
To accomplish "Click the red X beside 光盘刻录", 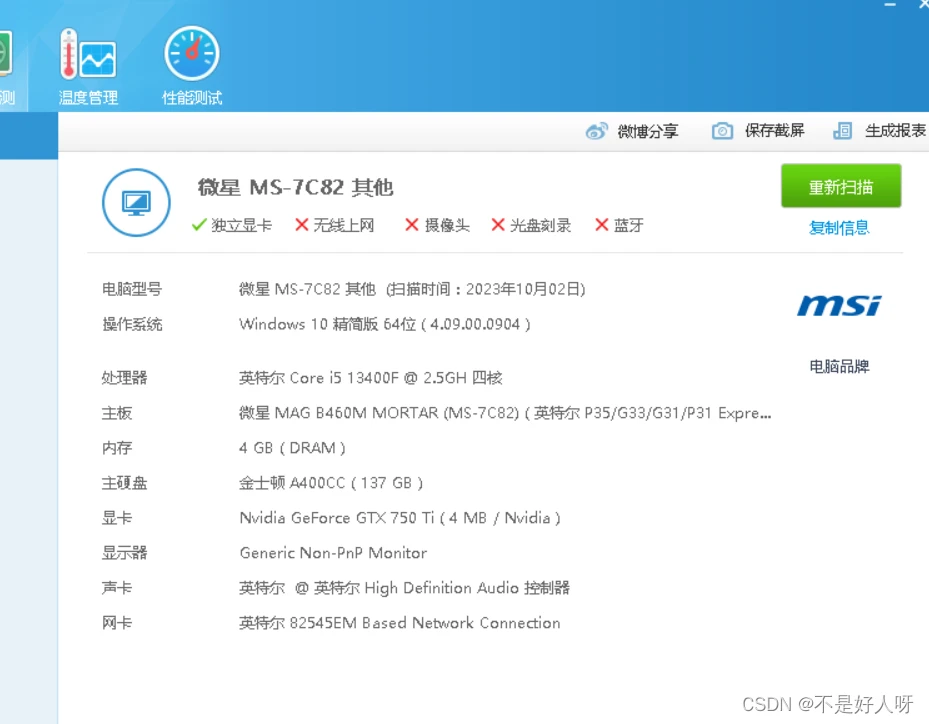I will [x=498, y=225].
